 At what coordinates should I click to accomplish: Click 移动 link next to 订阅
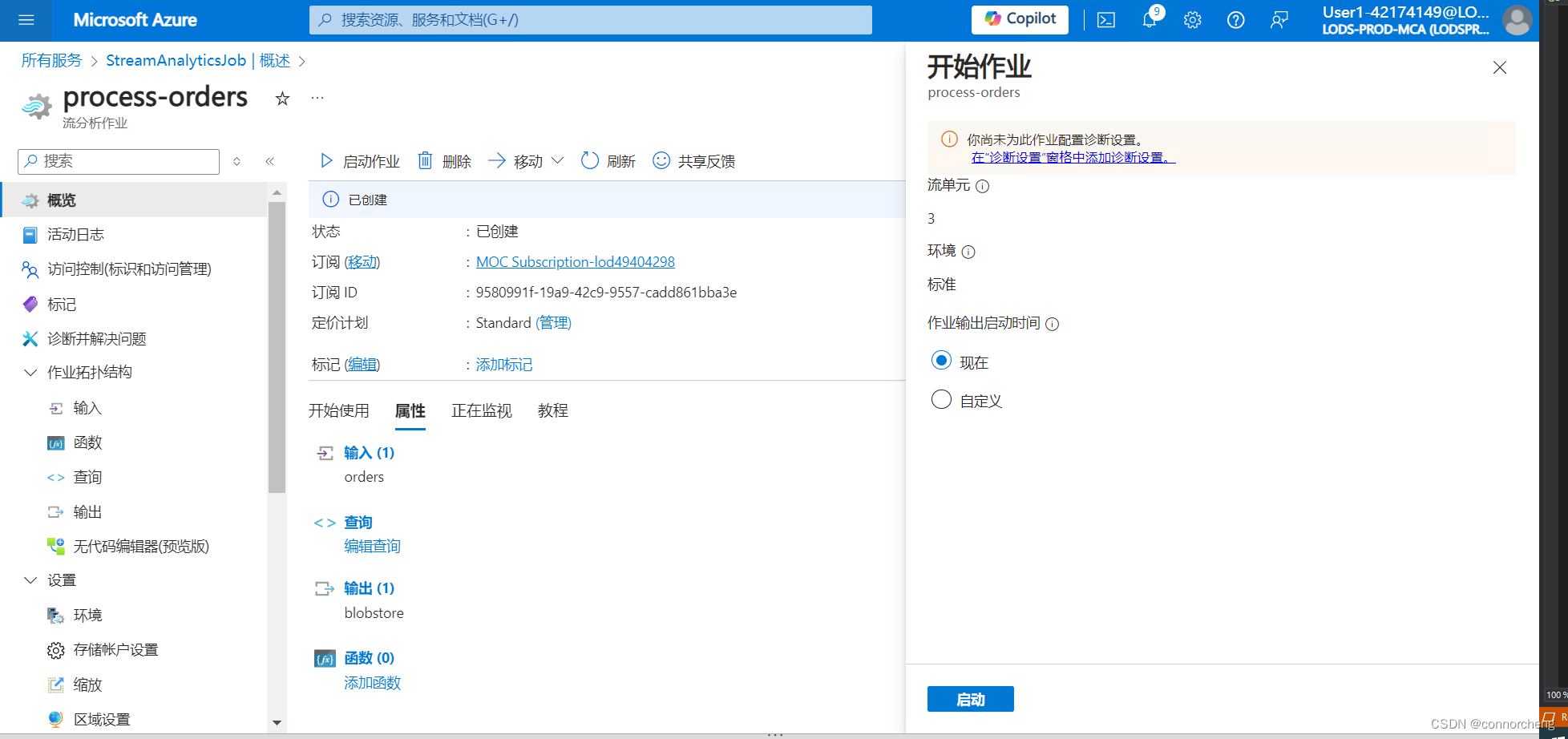point(362,262)
